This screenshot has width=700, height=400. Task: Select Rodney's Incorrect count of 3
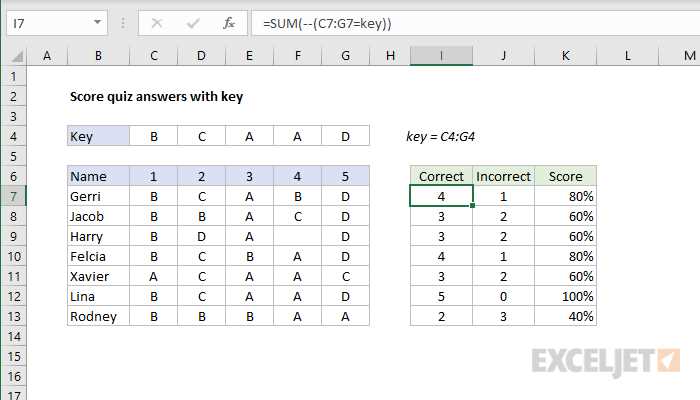503,316
